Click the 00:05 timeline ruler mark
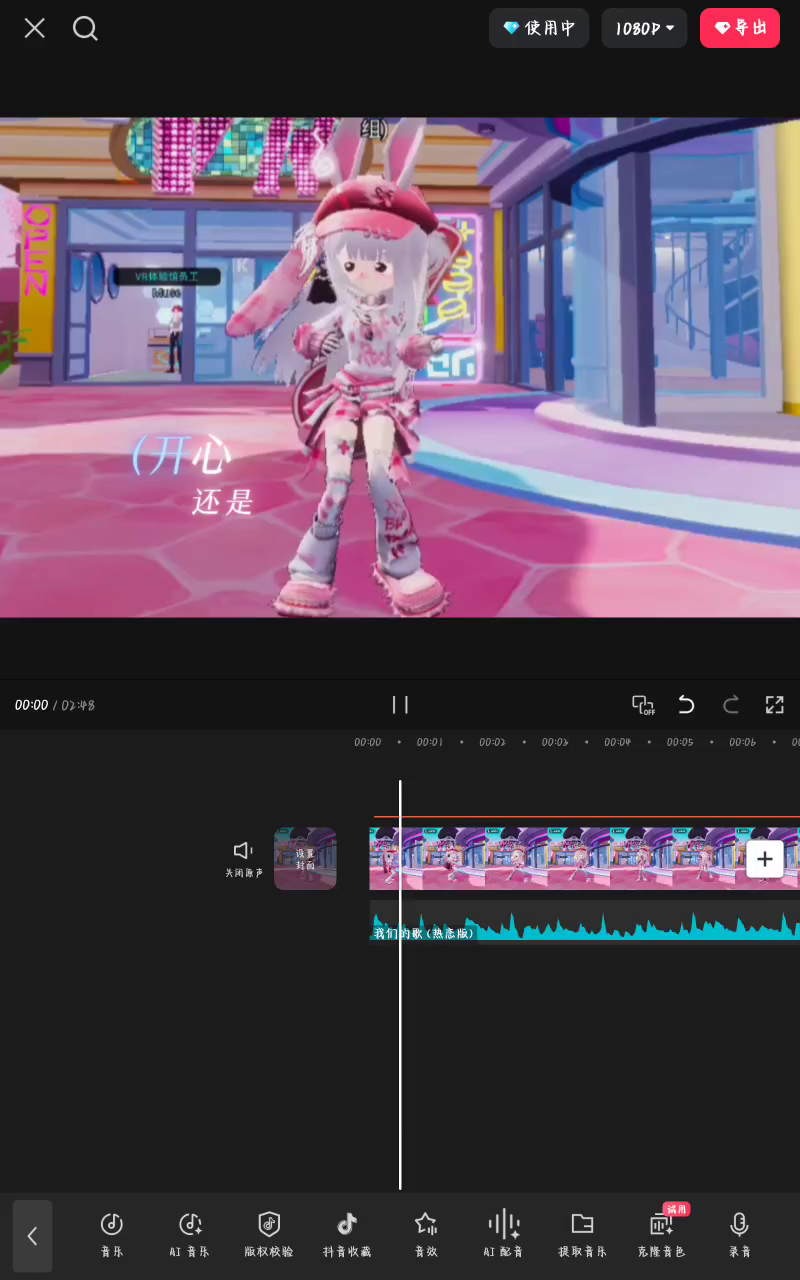Image resolution: width=800 pixels, height=1280 pixels. click(x=680, y=742)
